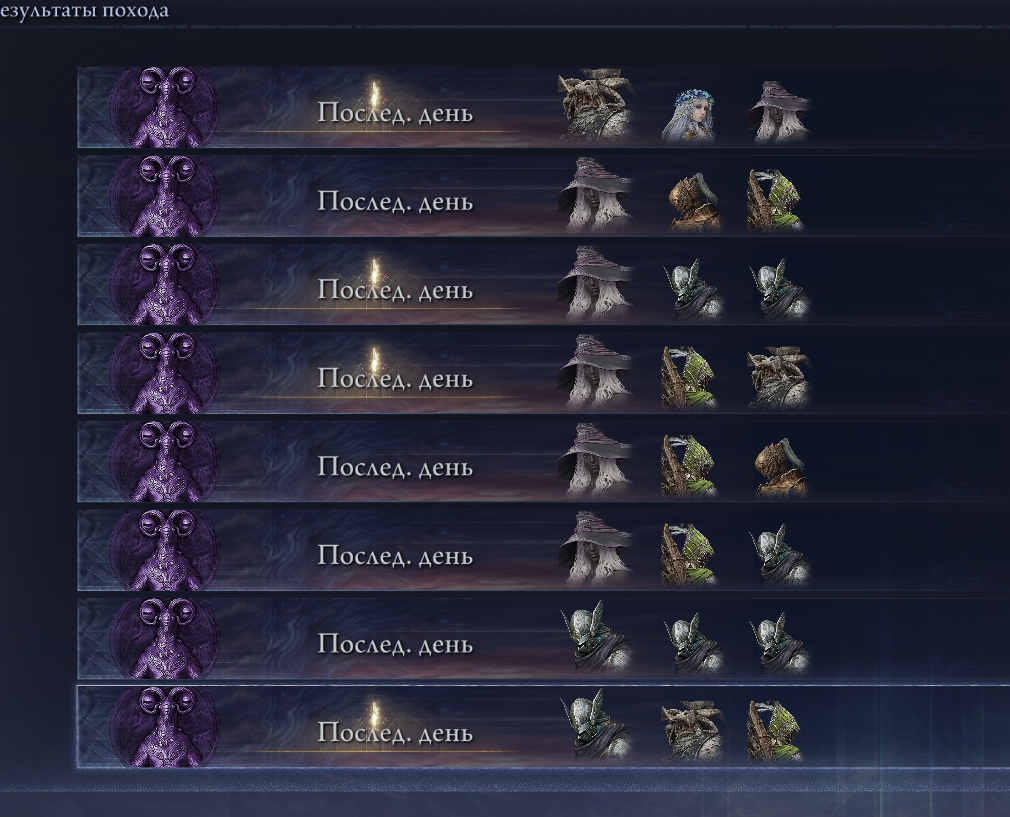Click the Guardian portrait in the fifth result row

780,467
